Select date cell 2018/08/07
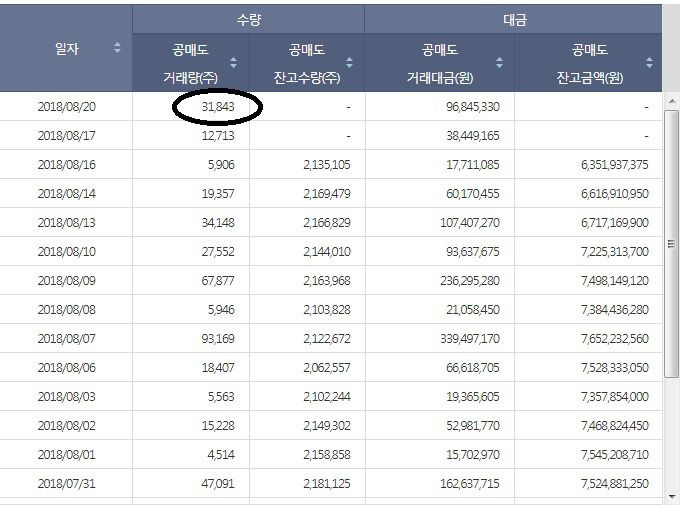This screenshot has width=681, height=505. [x=66, y=339]
